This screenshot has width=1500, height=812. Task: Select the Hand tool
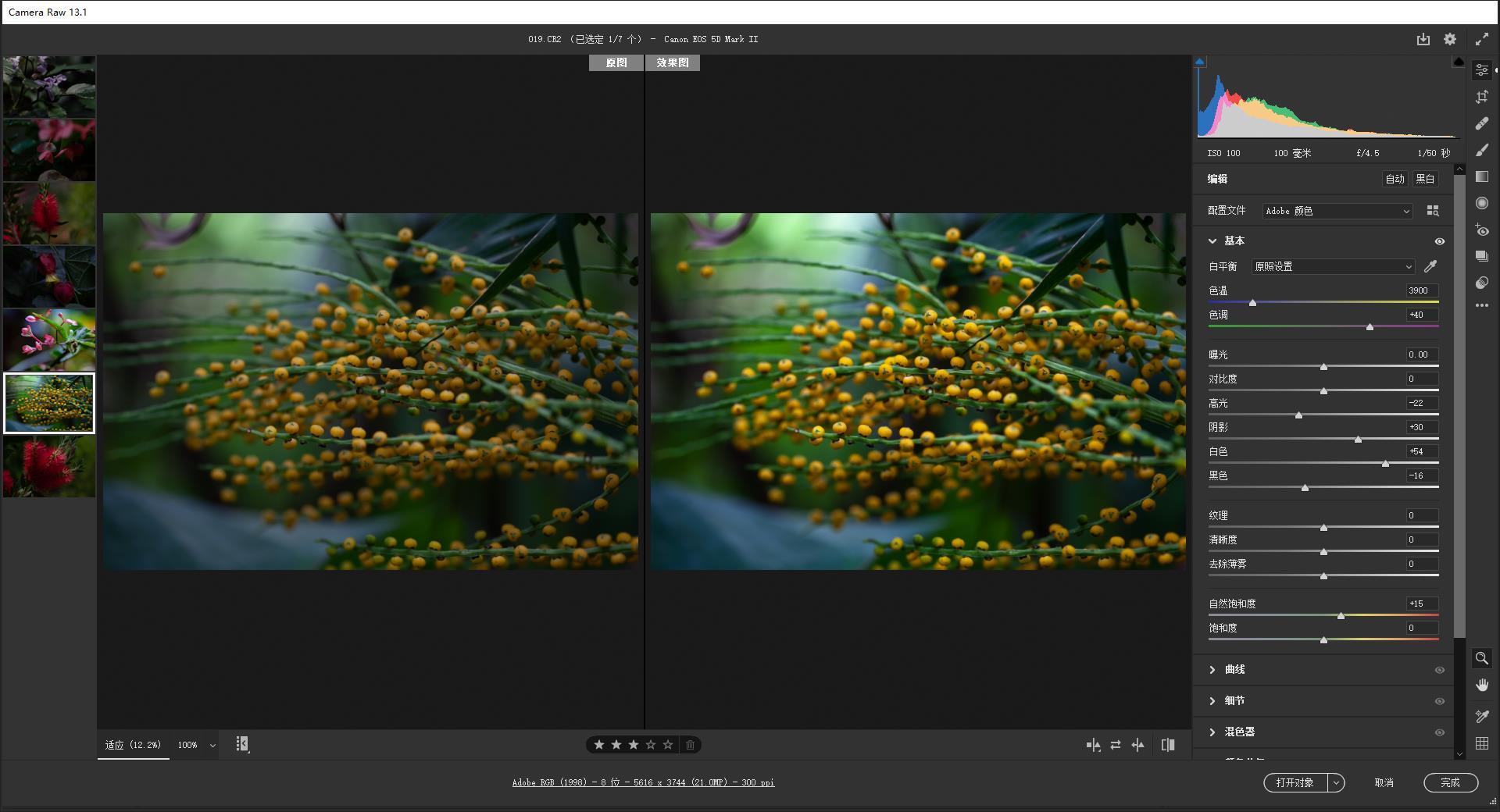[x=1481, y=685]
